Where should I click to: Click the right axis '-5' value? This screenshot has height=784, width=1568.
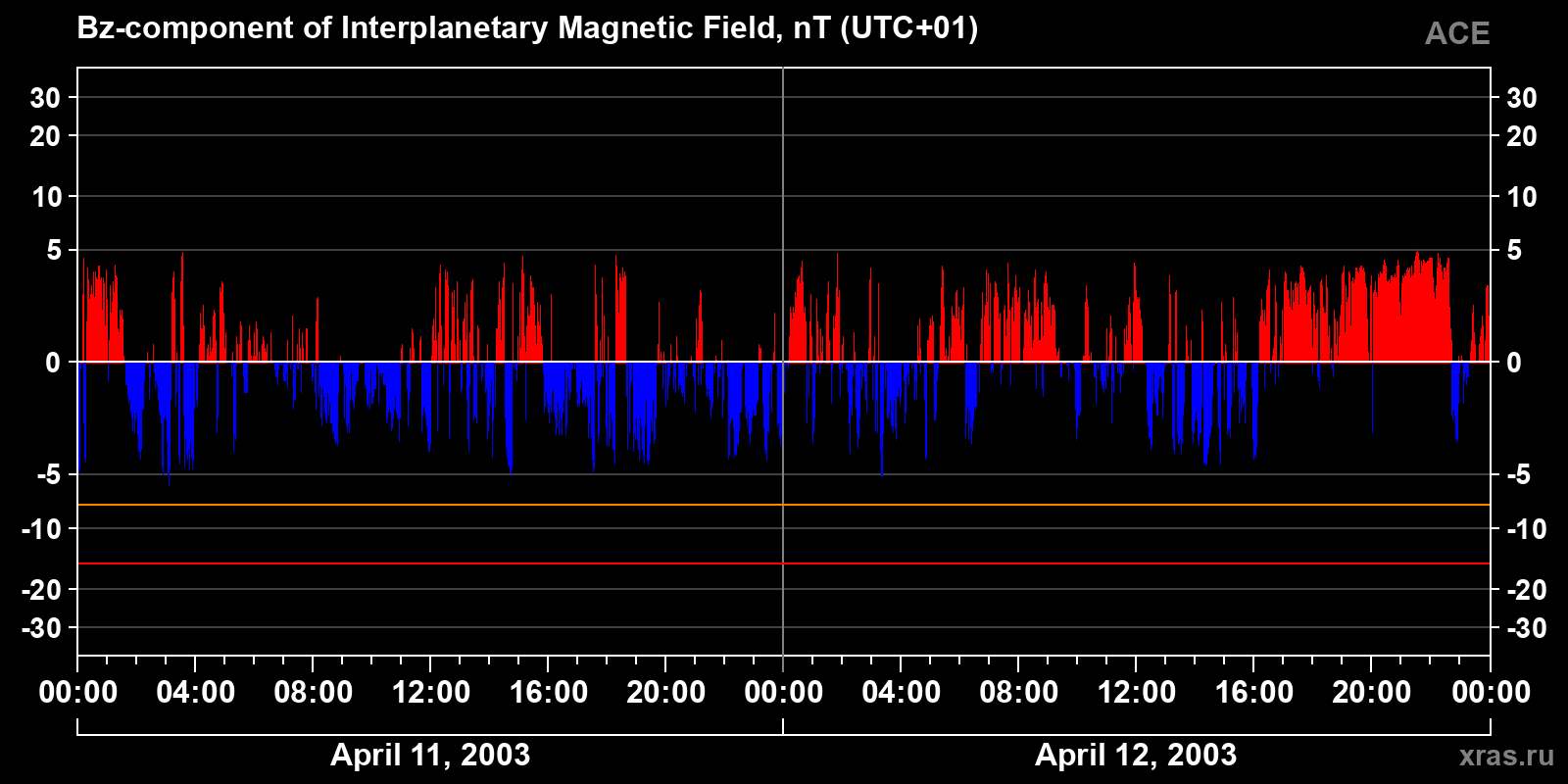pyautogui.click(x=1519, y=475)
